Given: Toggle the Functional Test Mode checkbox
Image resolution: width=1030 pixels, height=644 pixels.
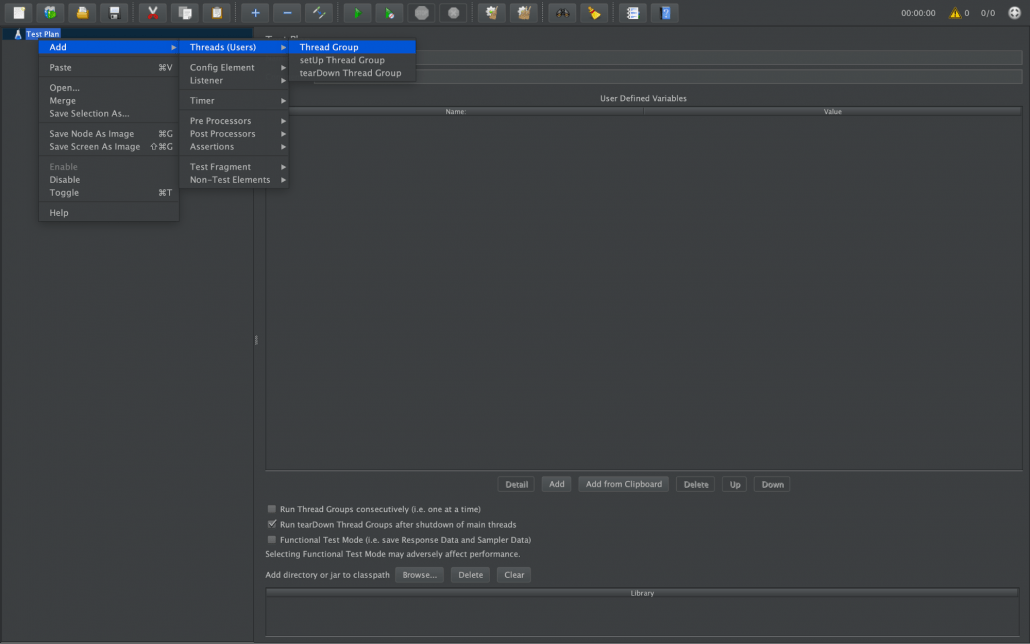Looking at the screenshot, I should point(272,539).
